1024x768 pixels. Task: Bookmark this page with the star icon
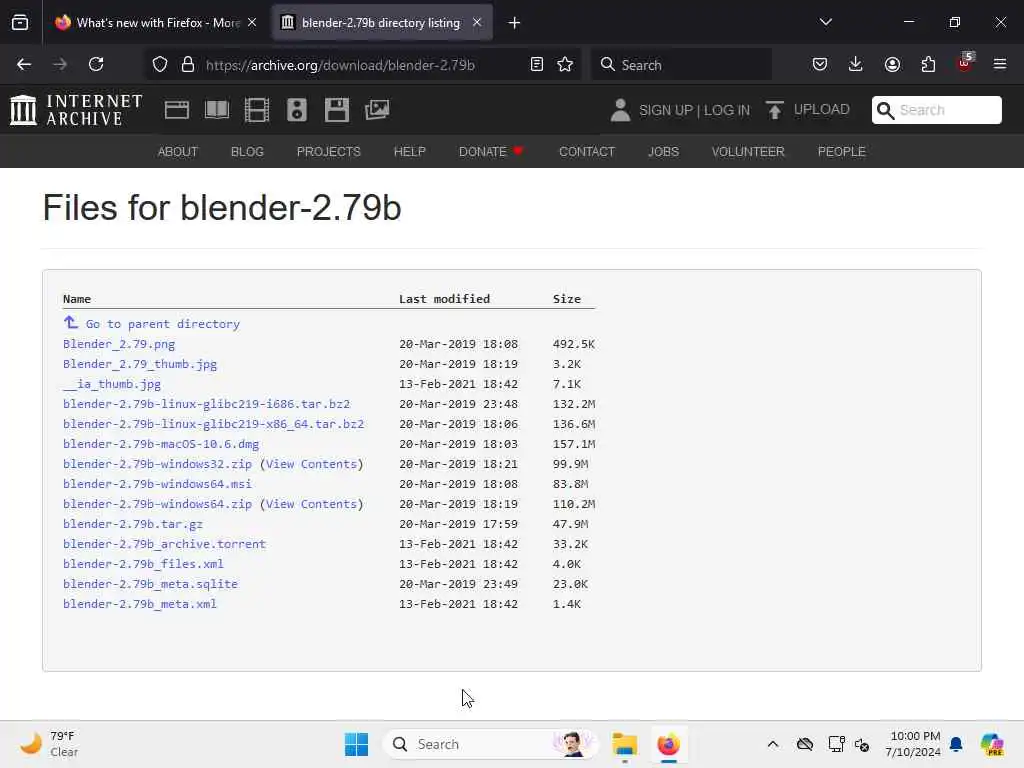tap(565, 64)
